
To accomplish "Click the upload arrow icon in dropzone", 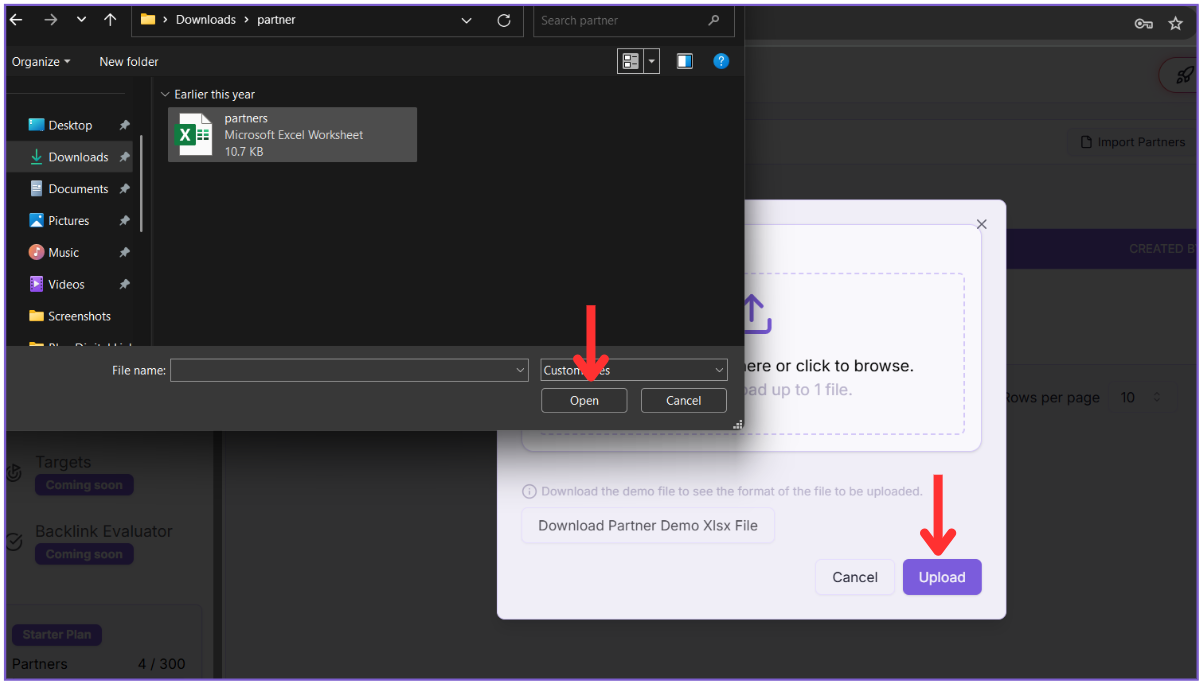I will (755, 313).
